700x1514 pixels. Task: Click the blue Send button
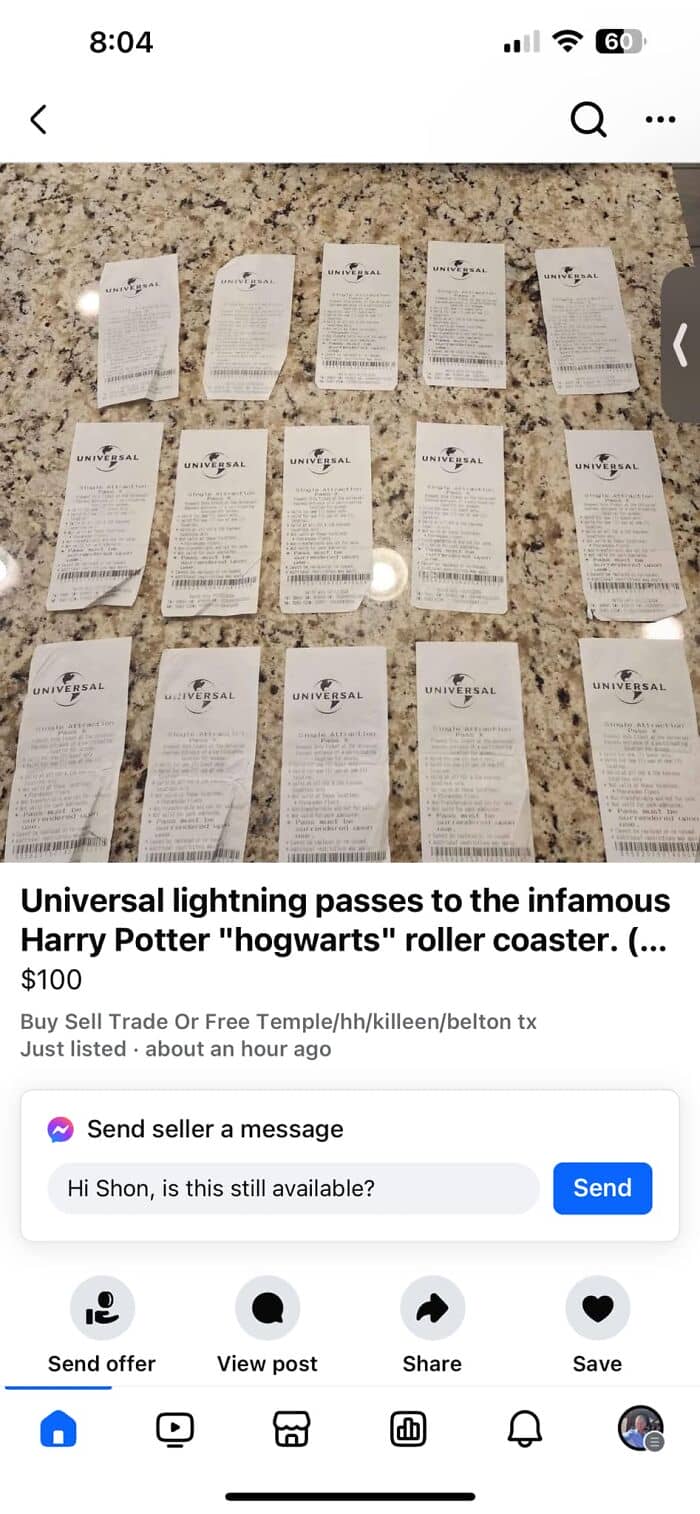point(602,1188)
